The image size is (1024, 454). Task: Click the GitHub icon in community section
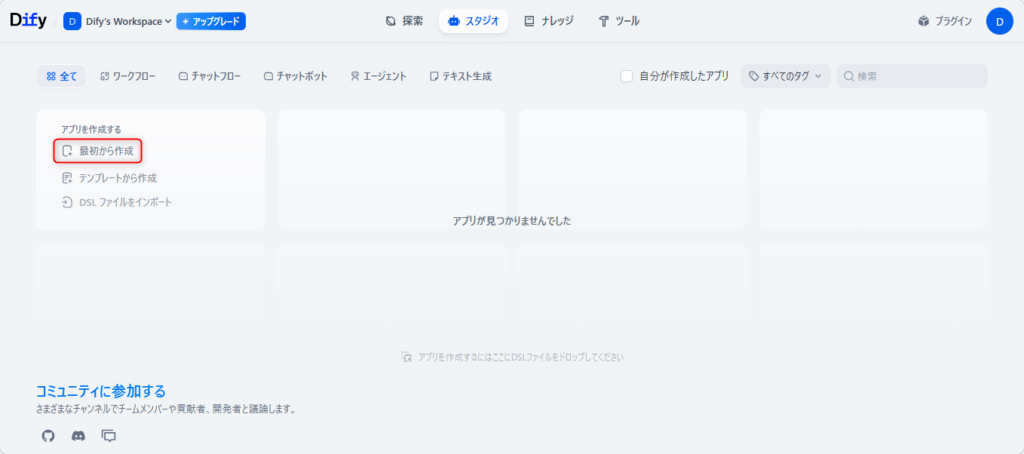coord(48,436)
